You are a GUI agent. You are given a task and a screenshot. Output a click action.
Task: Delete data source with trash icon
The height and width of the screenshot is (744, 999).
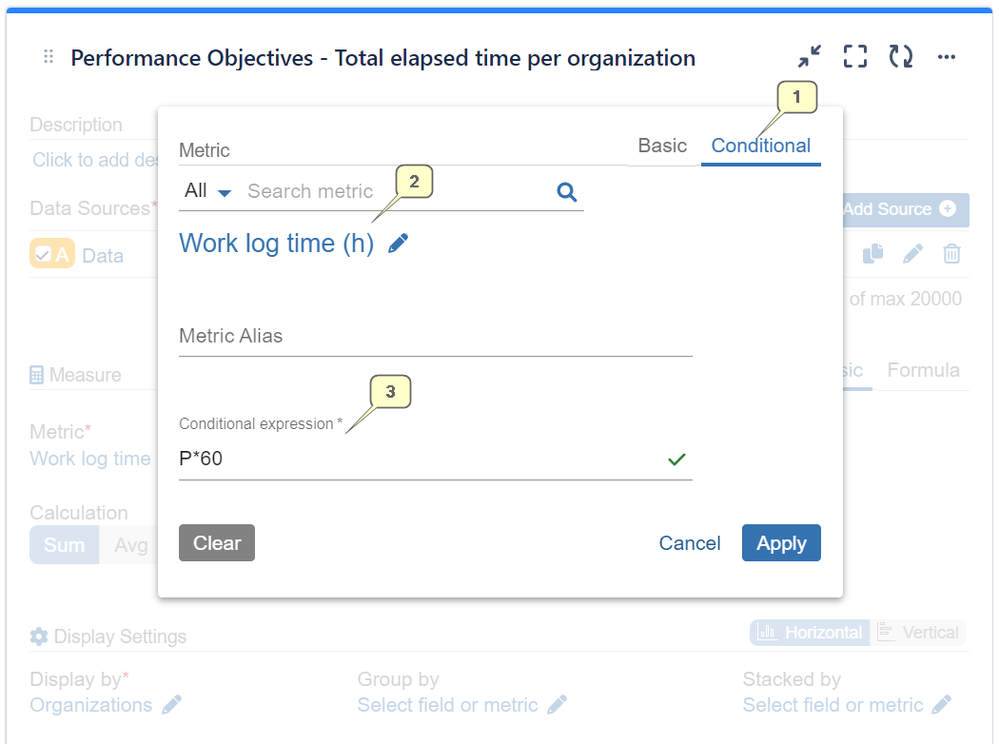click(952, 254)
